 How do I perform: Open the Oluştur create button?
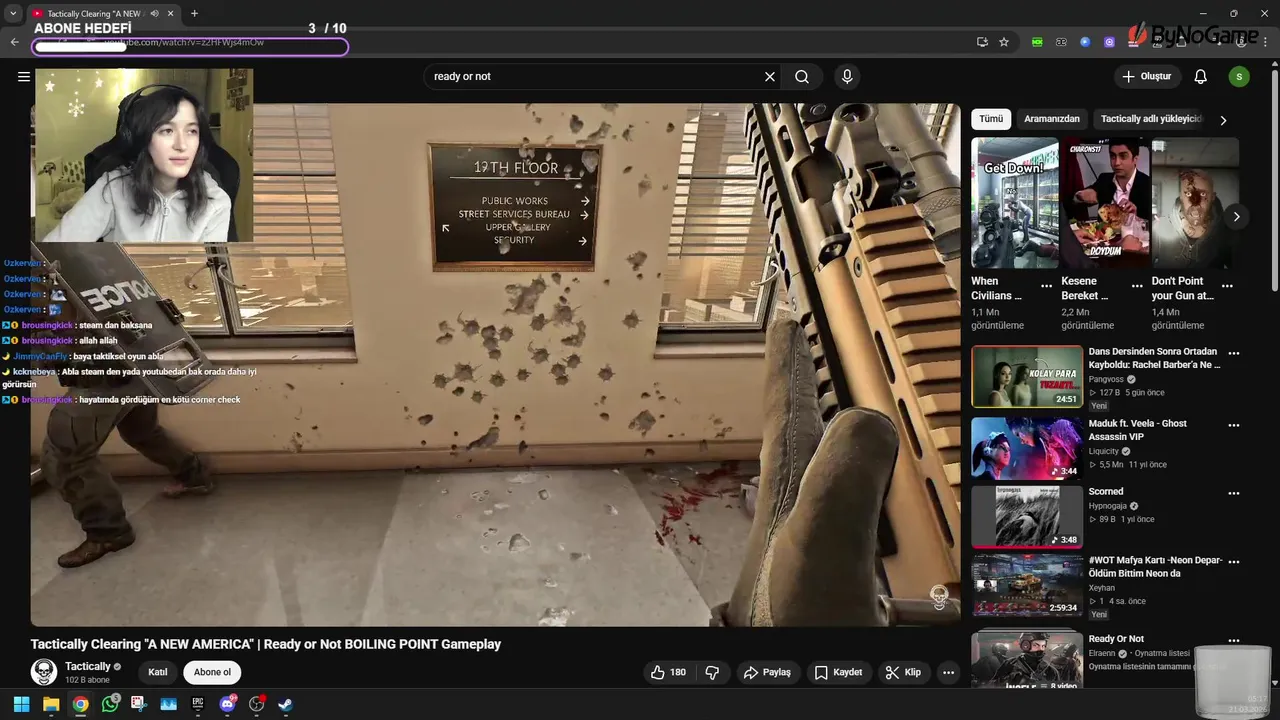[1148, 76]
